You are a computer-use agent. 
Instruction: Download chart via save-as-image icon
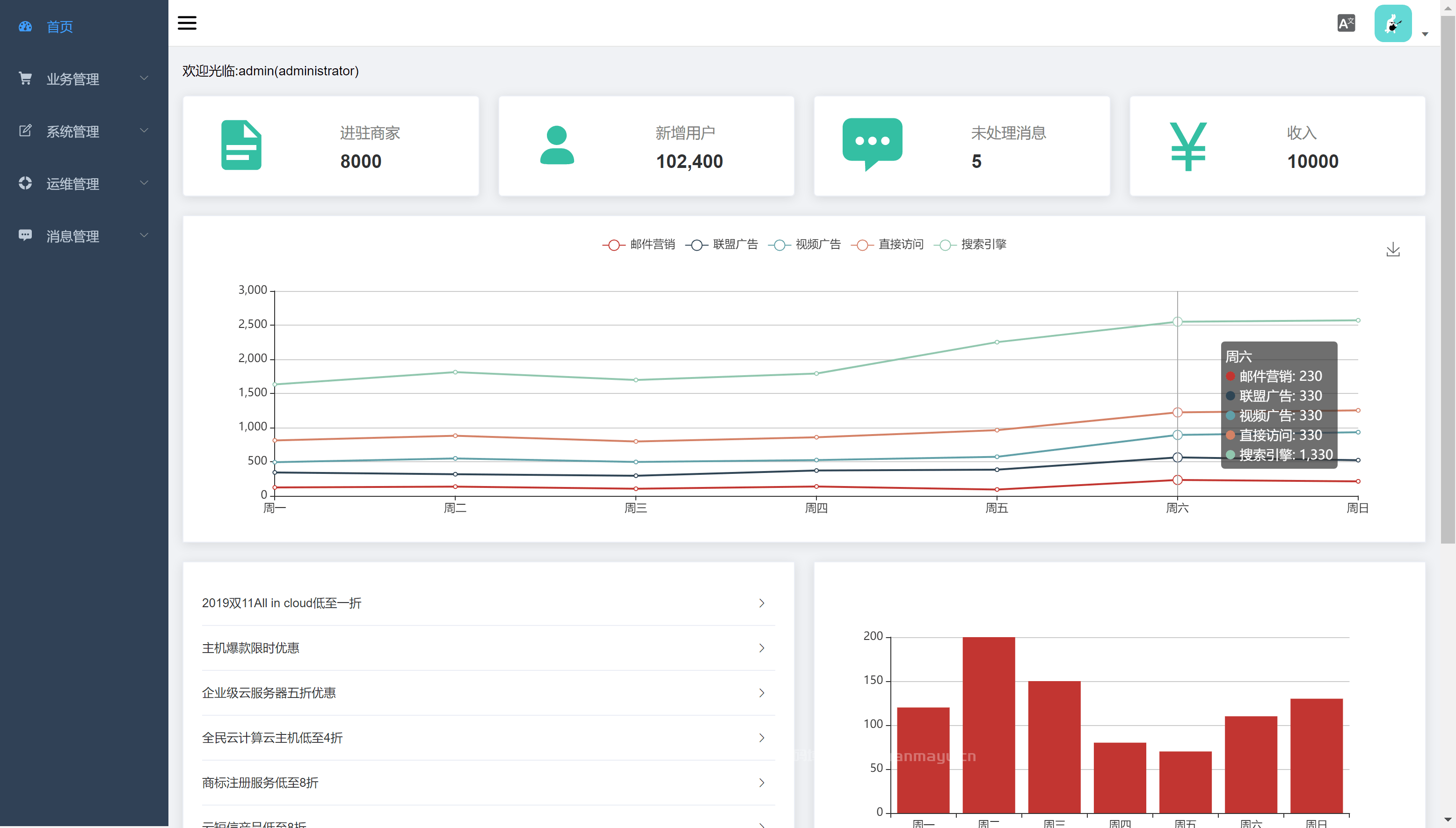(x=1393, y=249)
